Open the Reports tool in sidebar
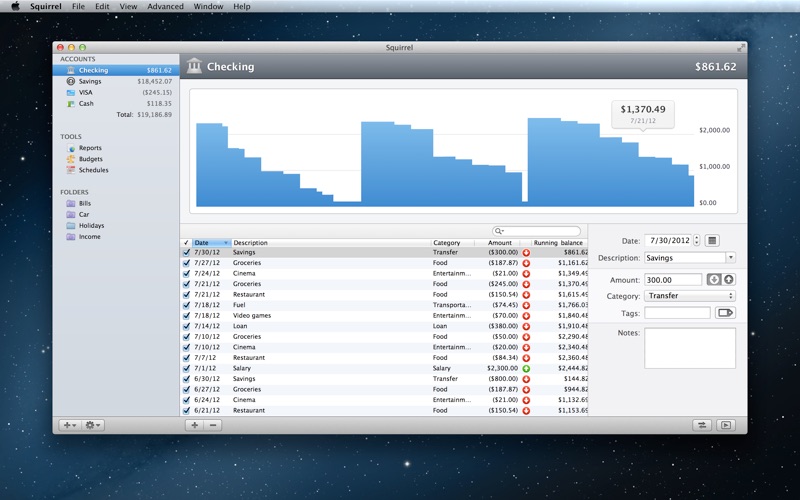 click(x=89, y=148)
